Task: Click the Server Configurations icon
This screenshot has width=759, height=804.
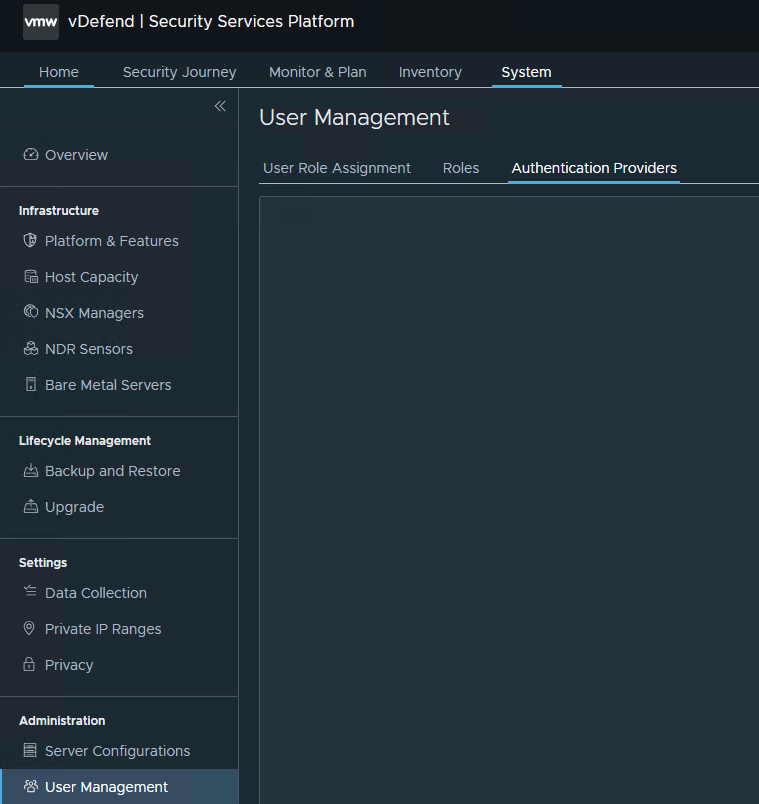Action: click(30, 751)
